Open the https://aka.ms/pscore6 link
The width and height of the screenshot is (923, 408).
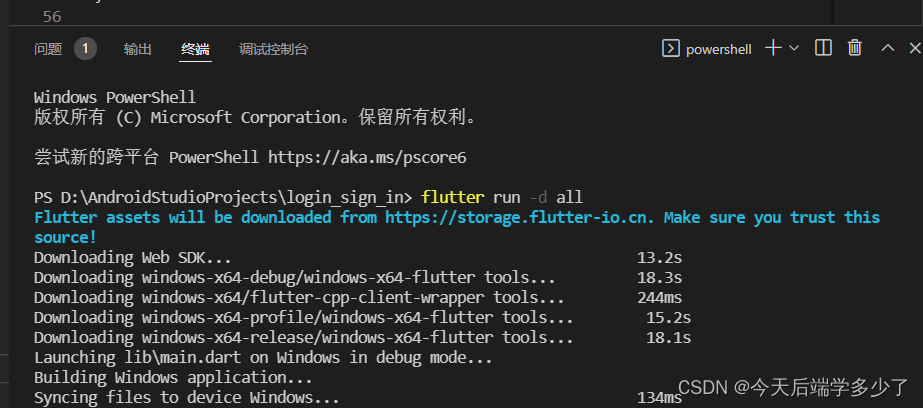click(x=367, y=157)
